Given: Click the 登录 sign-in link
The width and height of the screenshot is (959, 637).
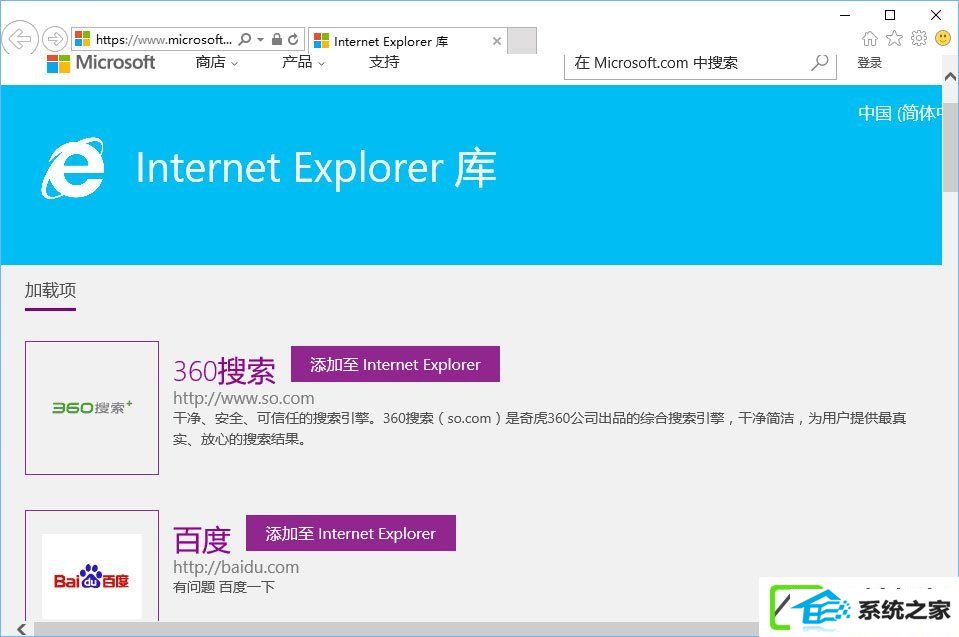Looking at the screenshot, I should (870, 62).
